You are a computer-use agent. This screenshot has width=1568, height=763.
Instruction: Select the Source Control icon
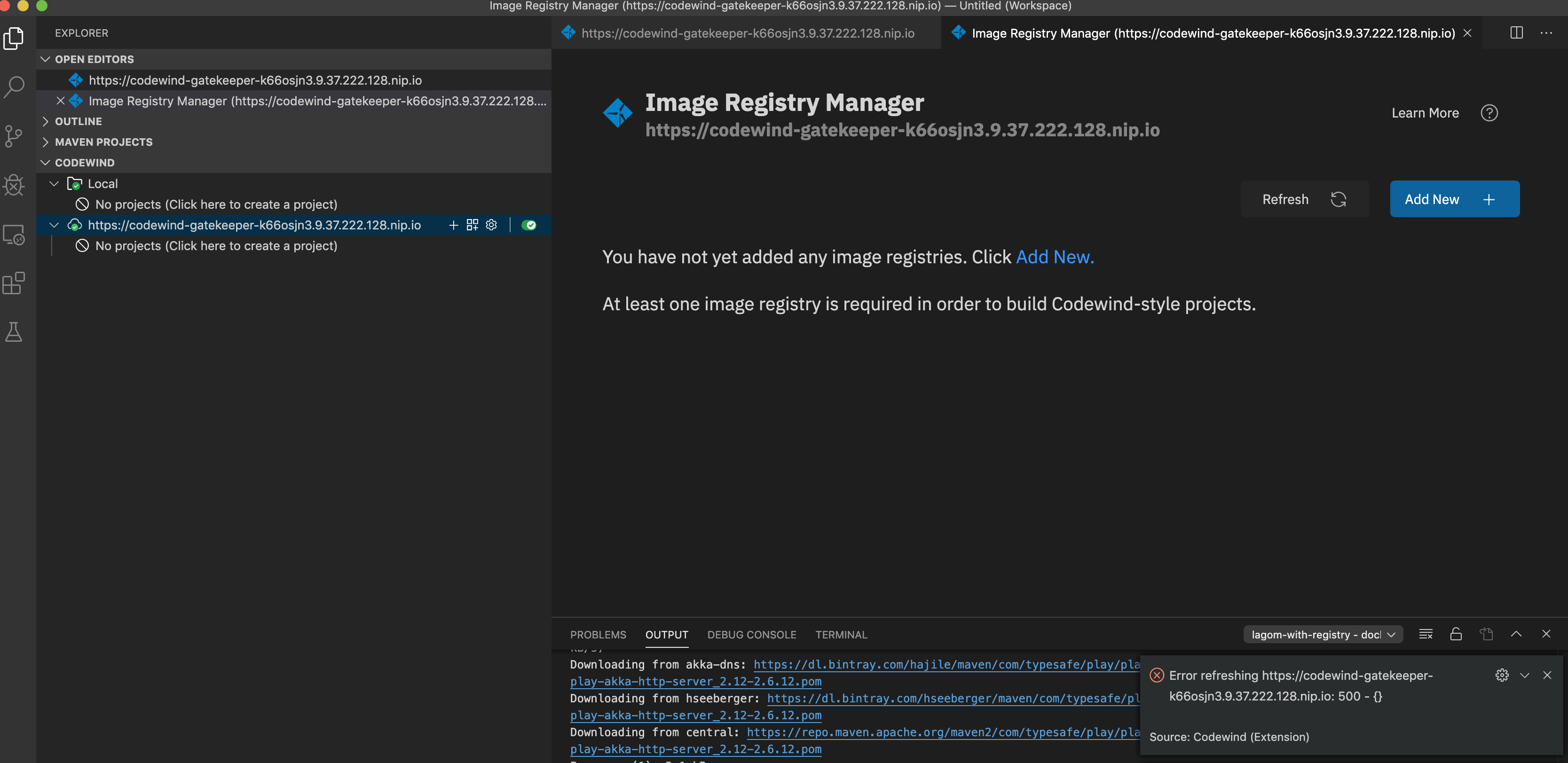(13, 136)
